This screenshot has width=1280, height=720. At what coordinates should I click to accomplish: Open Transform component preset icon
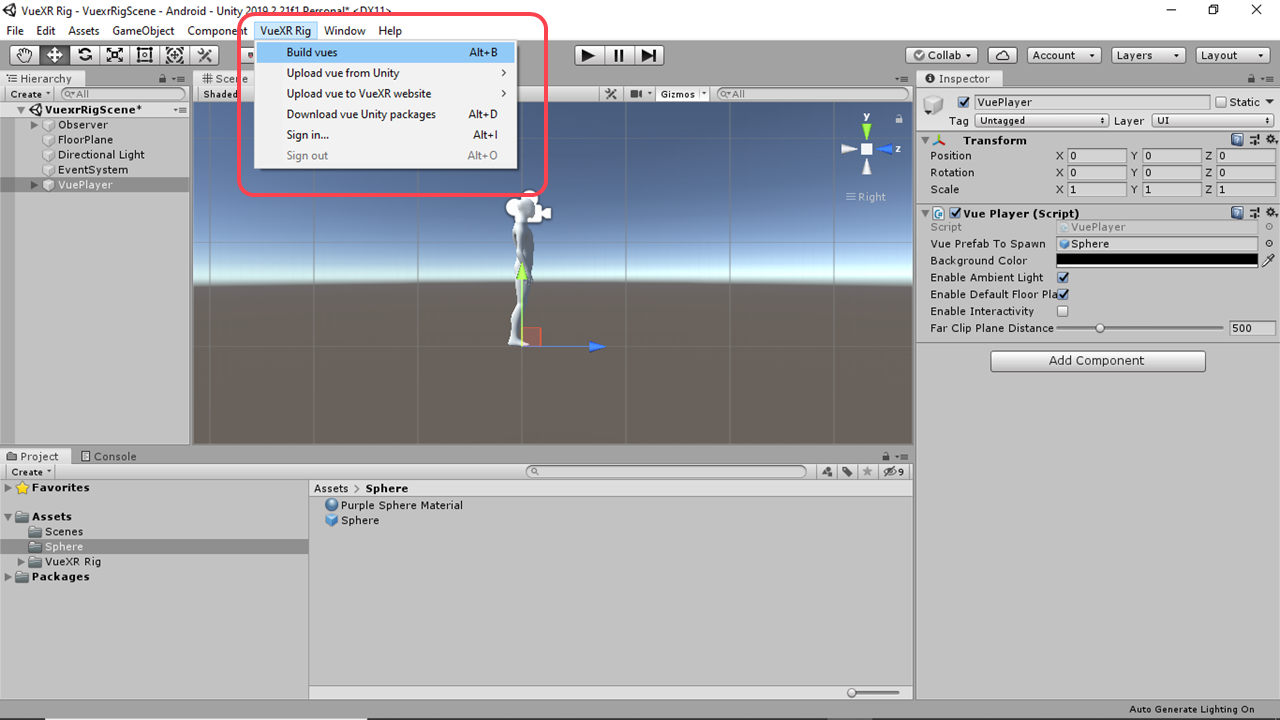tap(1254, 141)
